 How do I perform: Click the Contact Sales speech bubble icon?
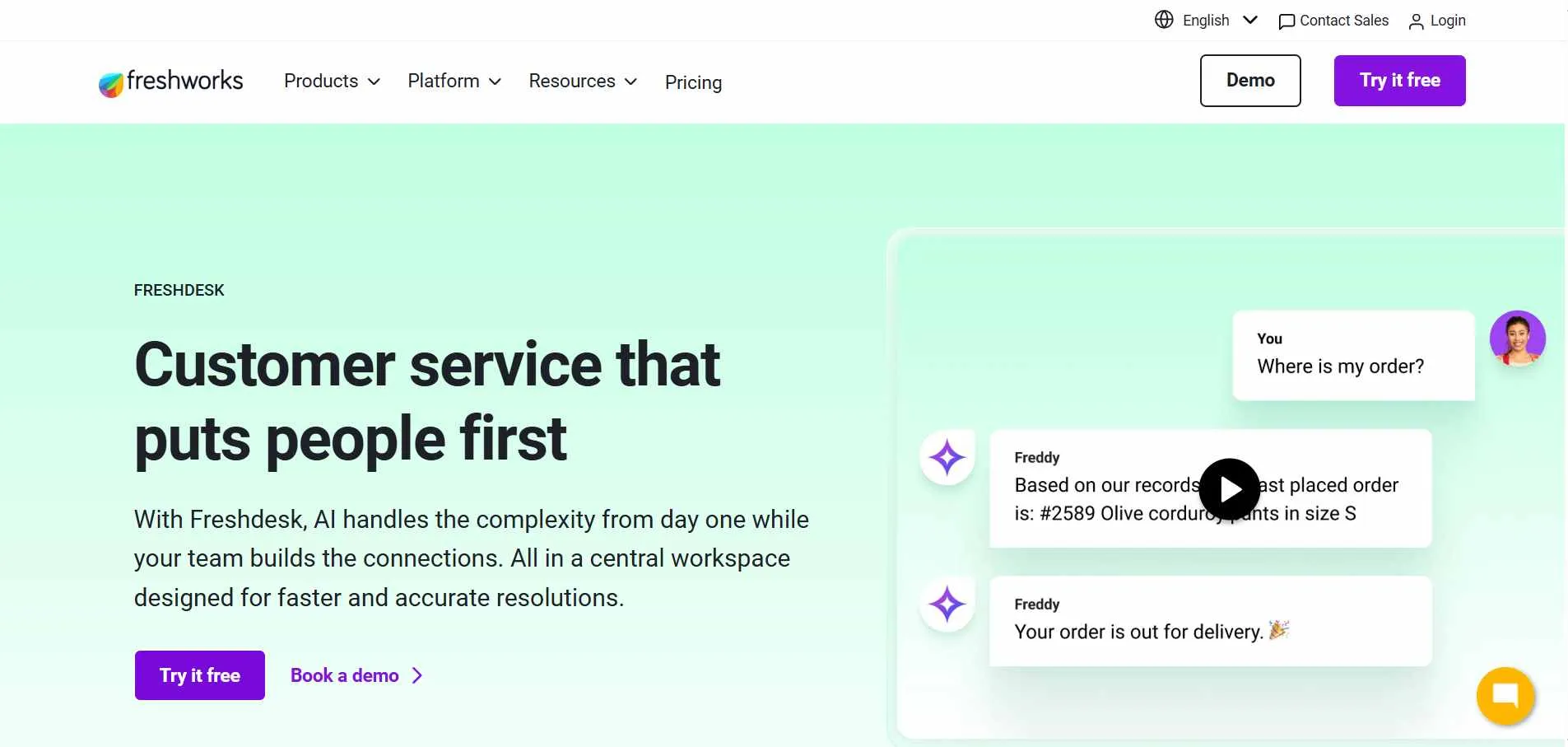coord(1286,20)
